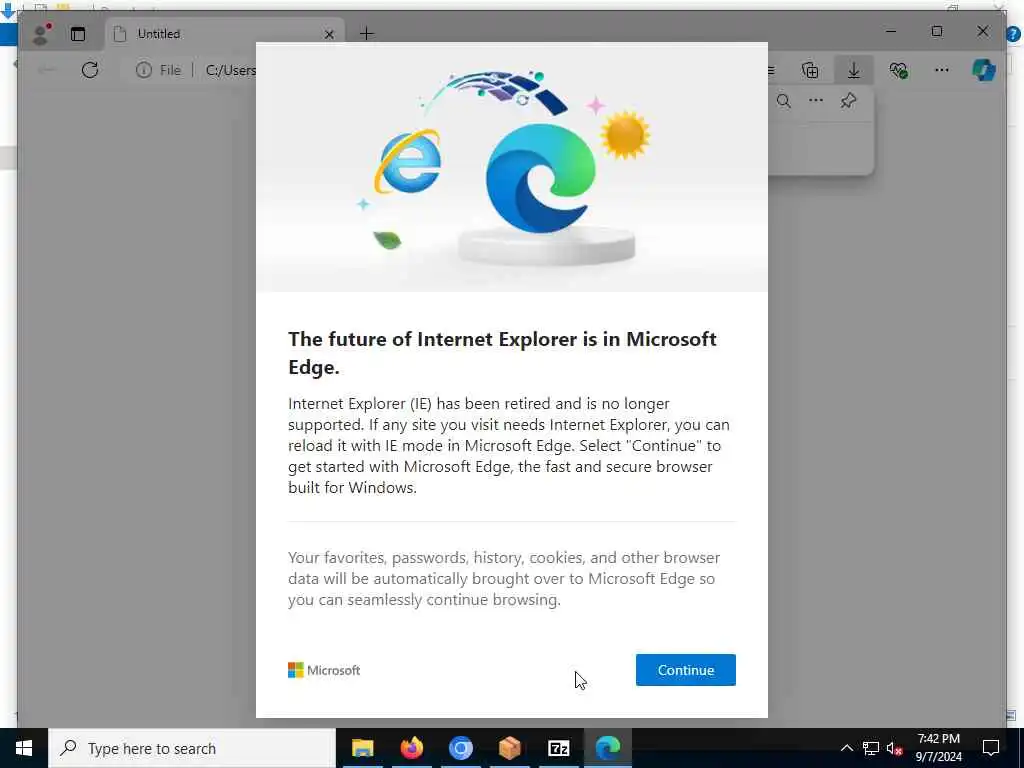Open Copilot sidebar icon
The width and height of the screenshot is (1024, 768).
[x=984, y=70]
